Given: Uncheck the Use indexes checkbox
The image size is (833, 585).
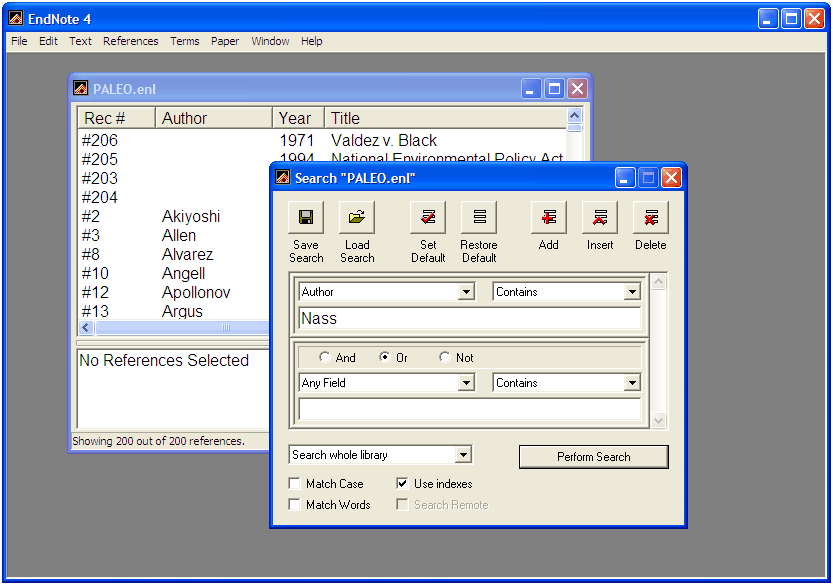Looking at the screenshot, I should pyautogui.click(x=402, y=484).
